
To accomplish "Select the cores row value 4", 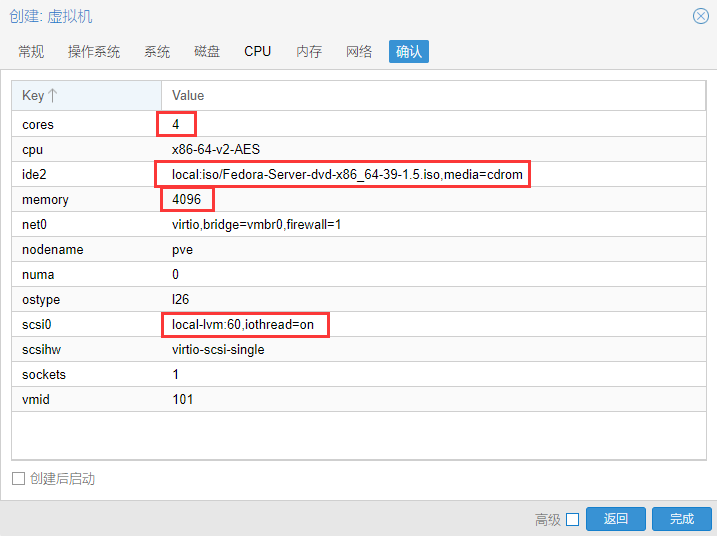I will tap(176, 125).
